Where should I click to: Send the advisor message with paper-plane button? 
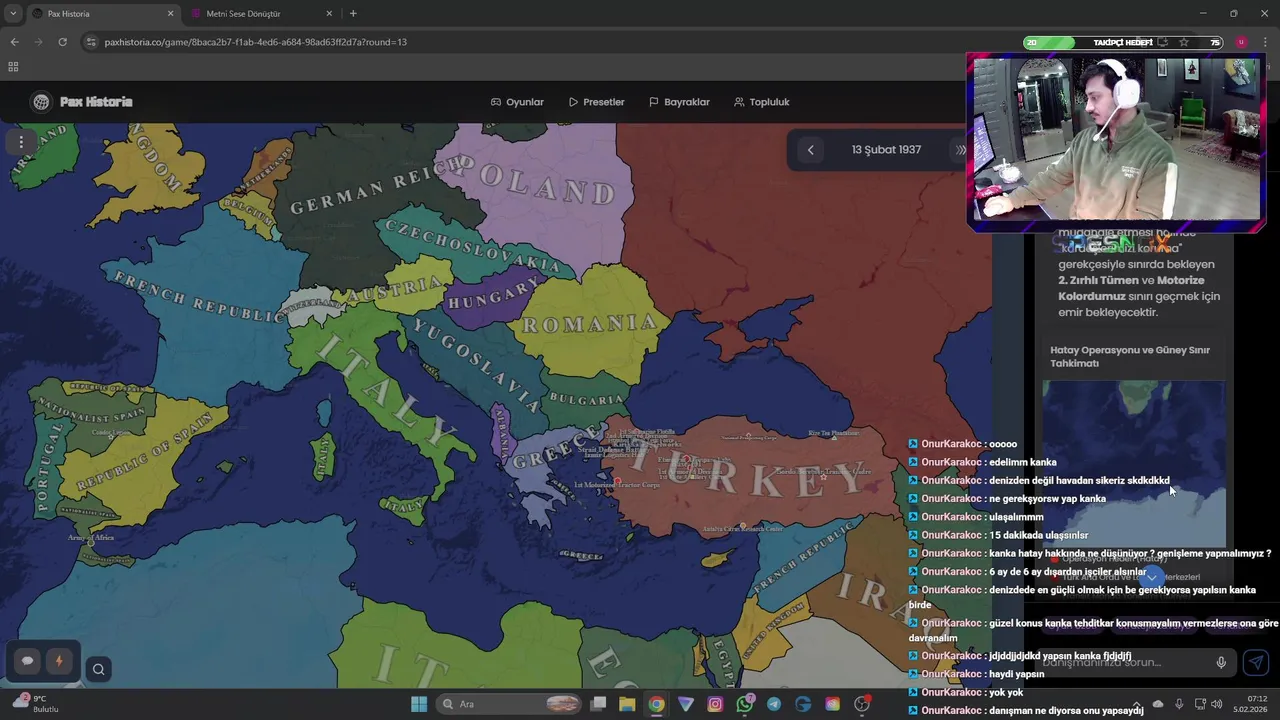coord(1256,662)
